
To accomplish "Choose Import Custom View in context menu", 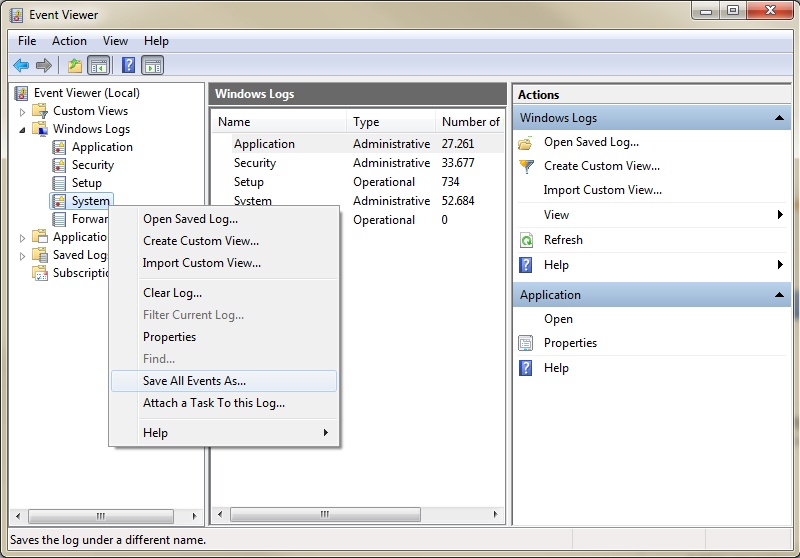I will (x=224, y=263).
